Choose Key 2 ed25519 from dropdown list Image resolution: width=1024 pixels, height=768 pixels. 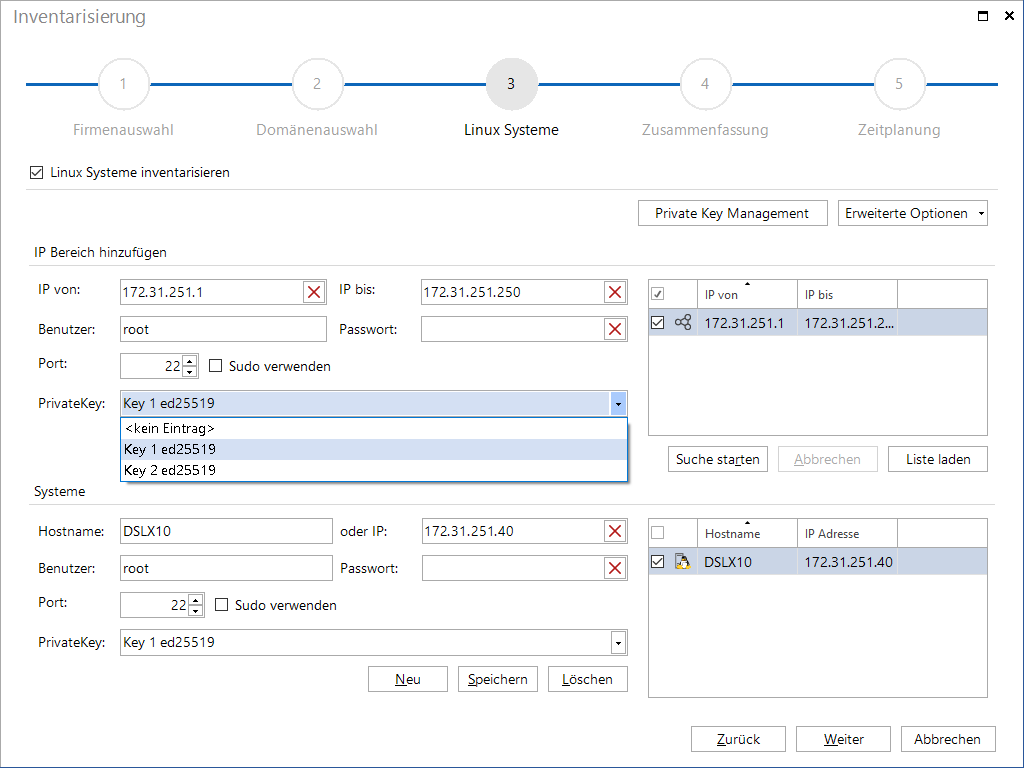(374, 470)
